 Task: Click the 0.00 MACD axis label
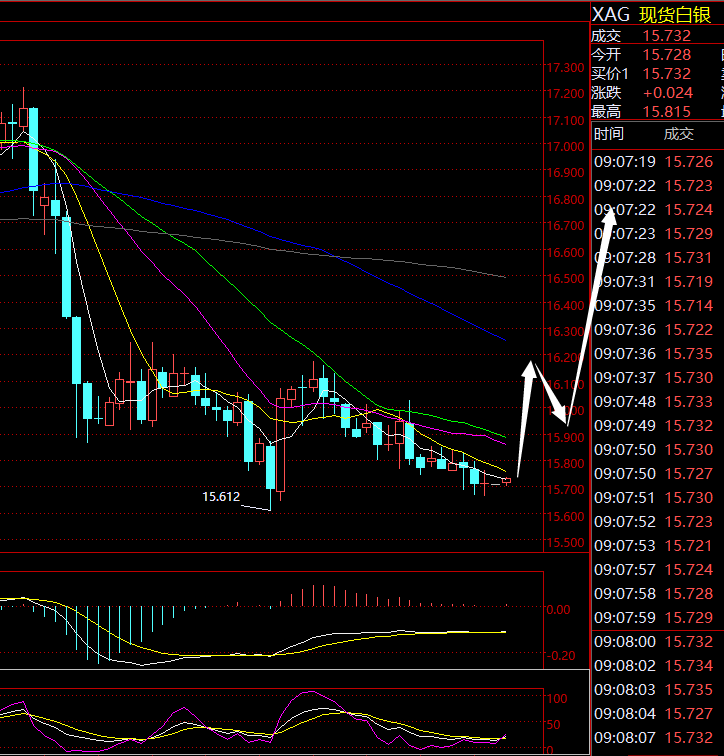pyautogui.click(x=558, y=610)
